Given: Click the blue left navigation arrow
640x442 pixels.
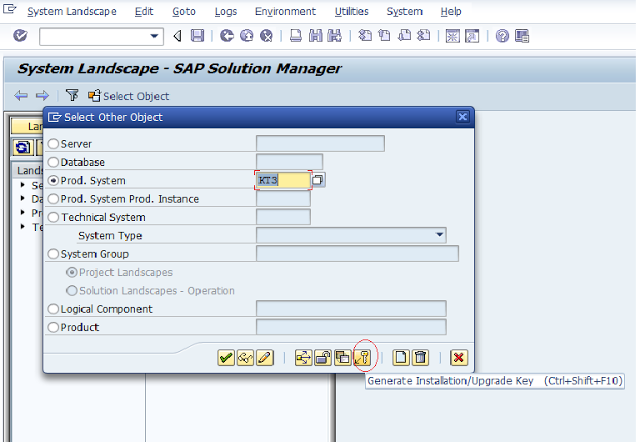Looking at the screenshot, I should 21,96.
